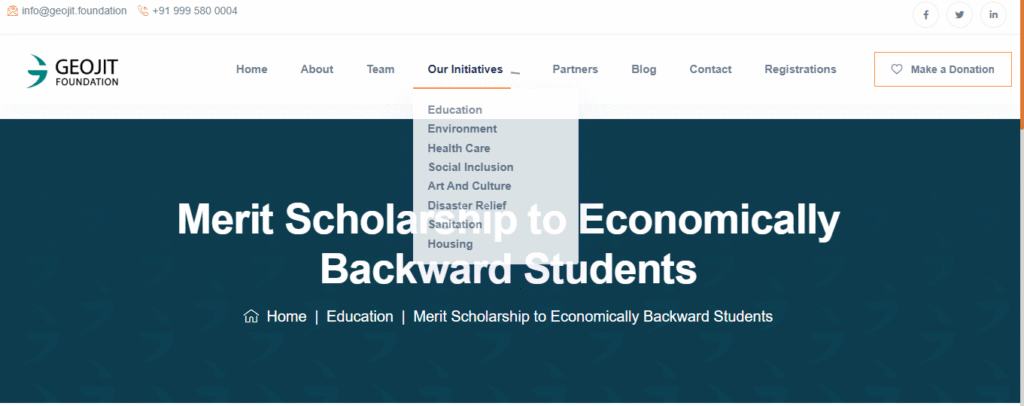Click the email envelope icon
The width and height of the screenshot is (1024, 406).
click(13, 11)
